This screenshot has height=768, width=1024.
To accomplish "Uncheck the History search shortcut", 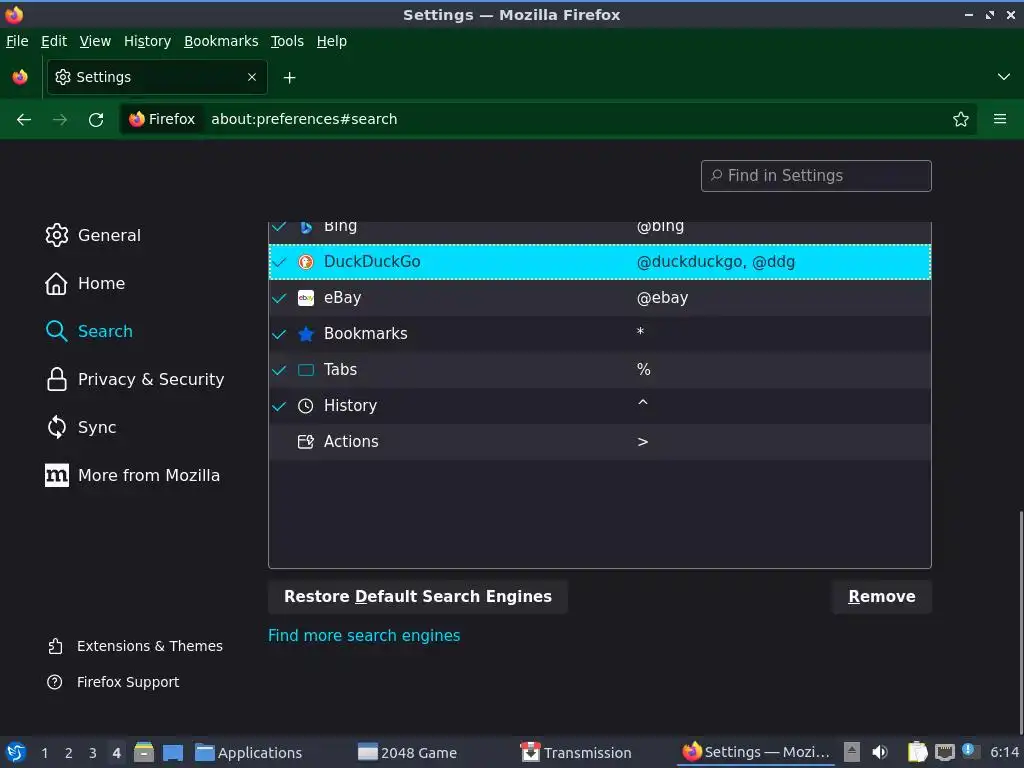I will coord(280,406).
